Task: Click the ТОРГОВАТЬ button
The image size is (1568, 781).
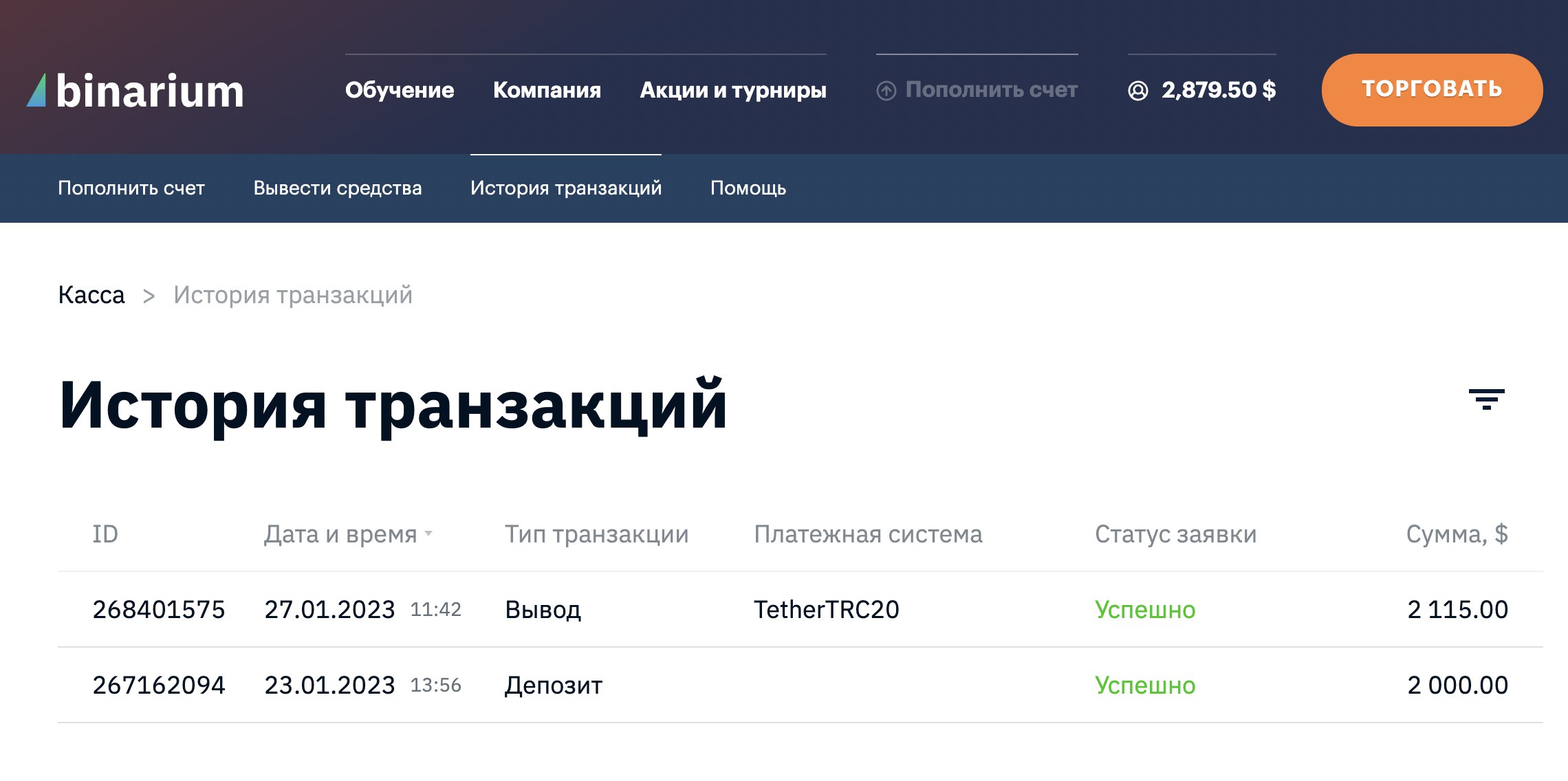Action: [1432, 90]
